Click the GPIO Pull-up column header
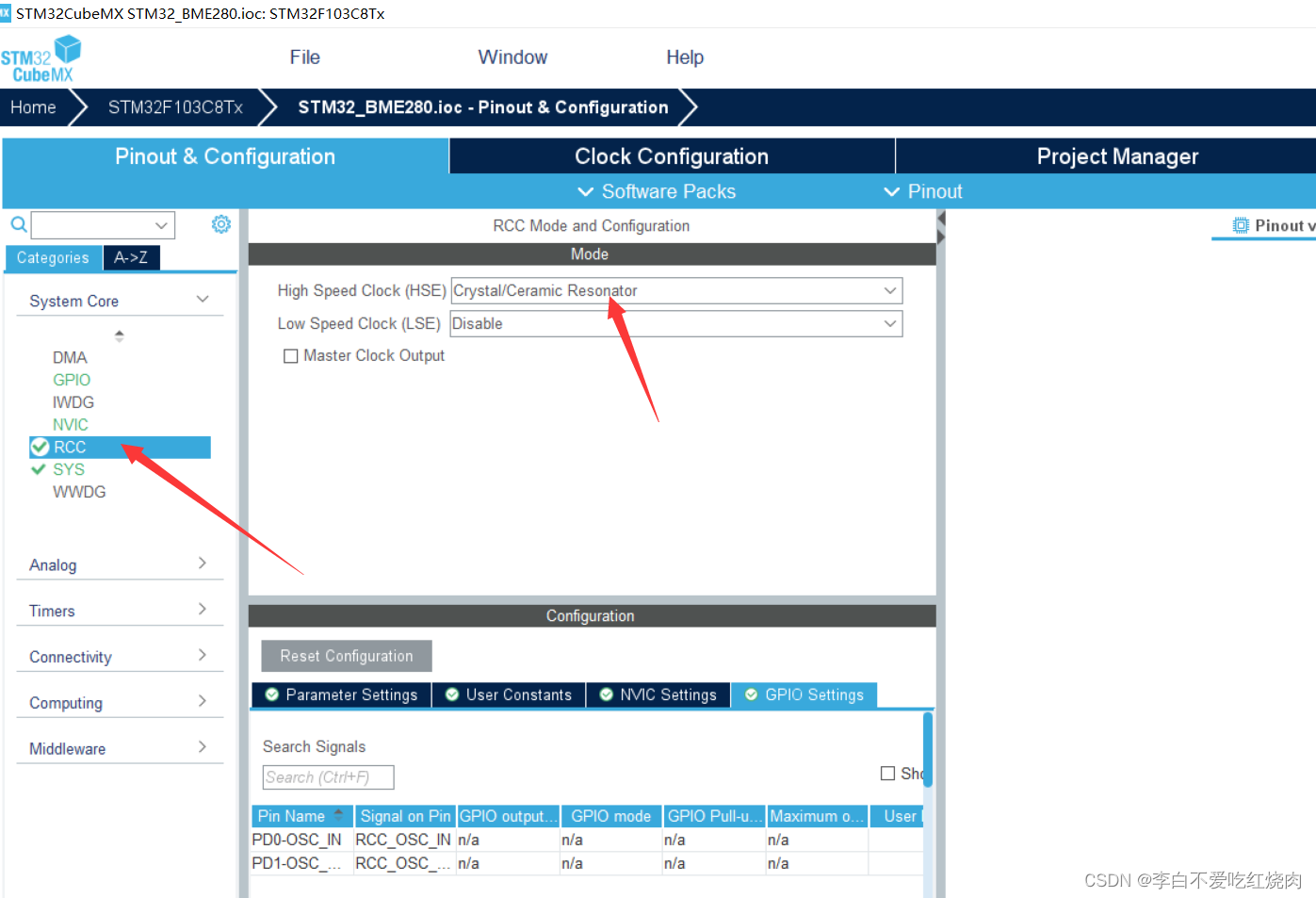Image resolution: width=1316 pixels, height=898 pixels. (x=714, y=816)
